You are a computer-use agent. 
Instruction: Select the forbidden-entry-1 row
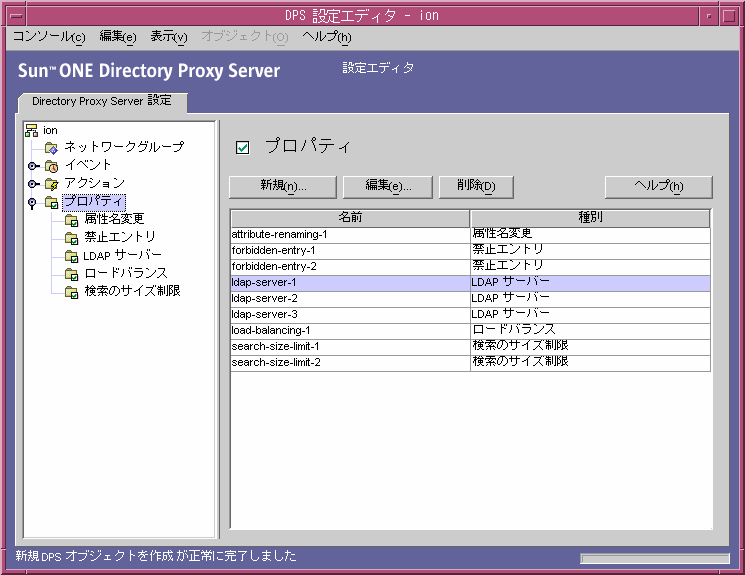[x=470, y=251]
